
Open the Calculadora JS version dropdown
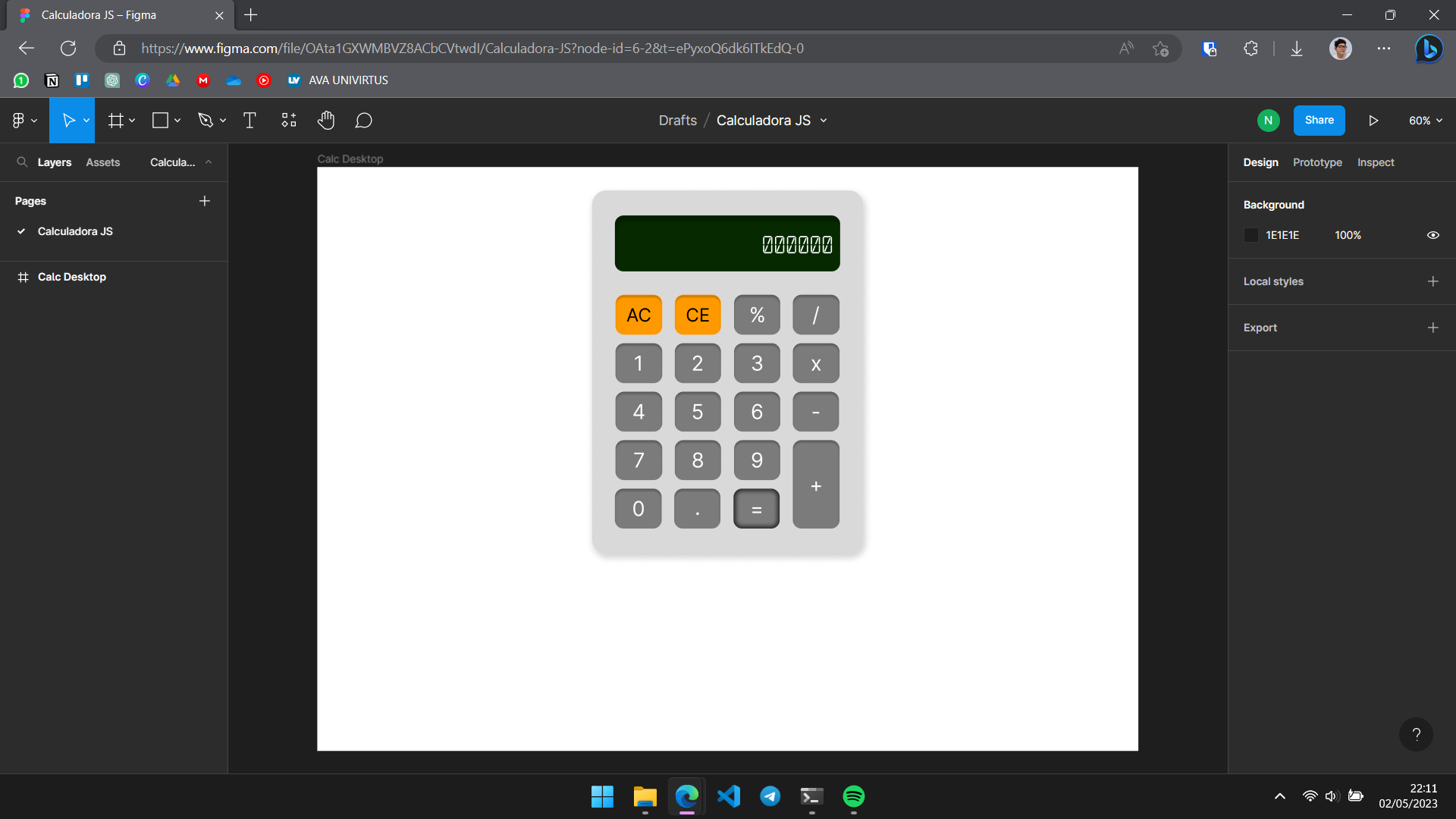824,121
